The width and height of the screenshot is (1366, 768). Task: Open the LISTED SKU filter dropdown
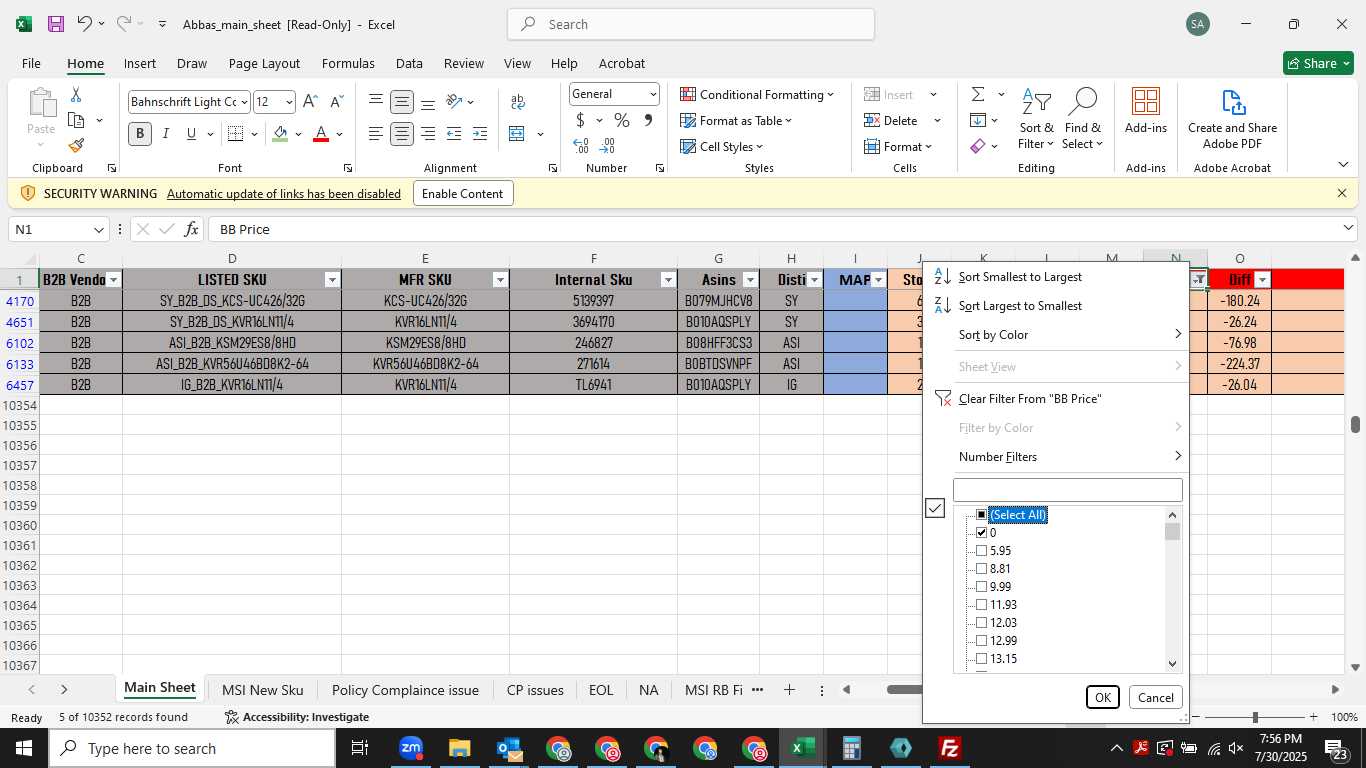click(x=333, y=280)
